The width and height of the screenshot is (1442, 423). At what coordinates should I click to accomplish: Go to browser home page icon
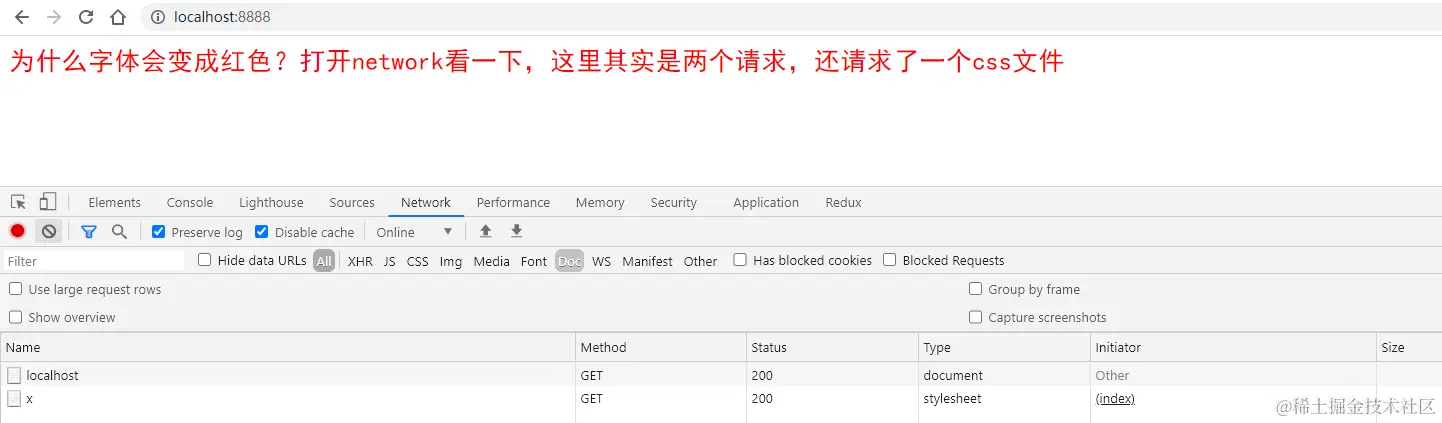118,17
